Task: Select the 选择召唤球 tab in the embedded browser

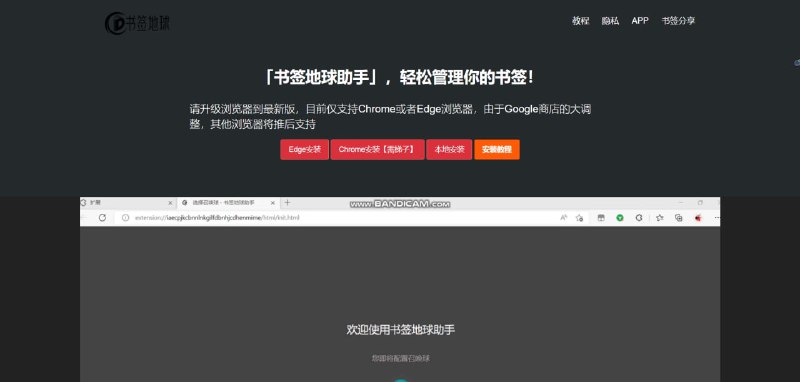Action: tap(228, 203)
